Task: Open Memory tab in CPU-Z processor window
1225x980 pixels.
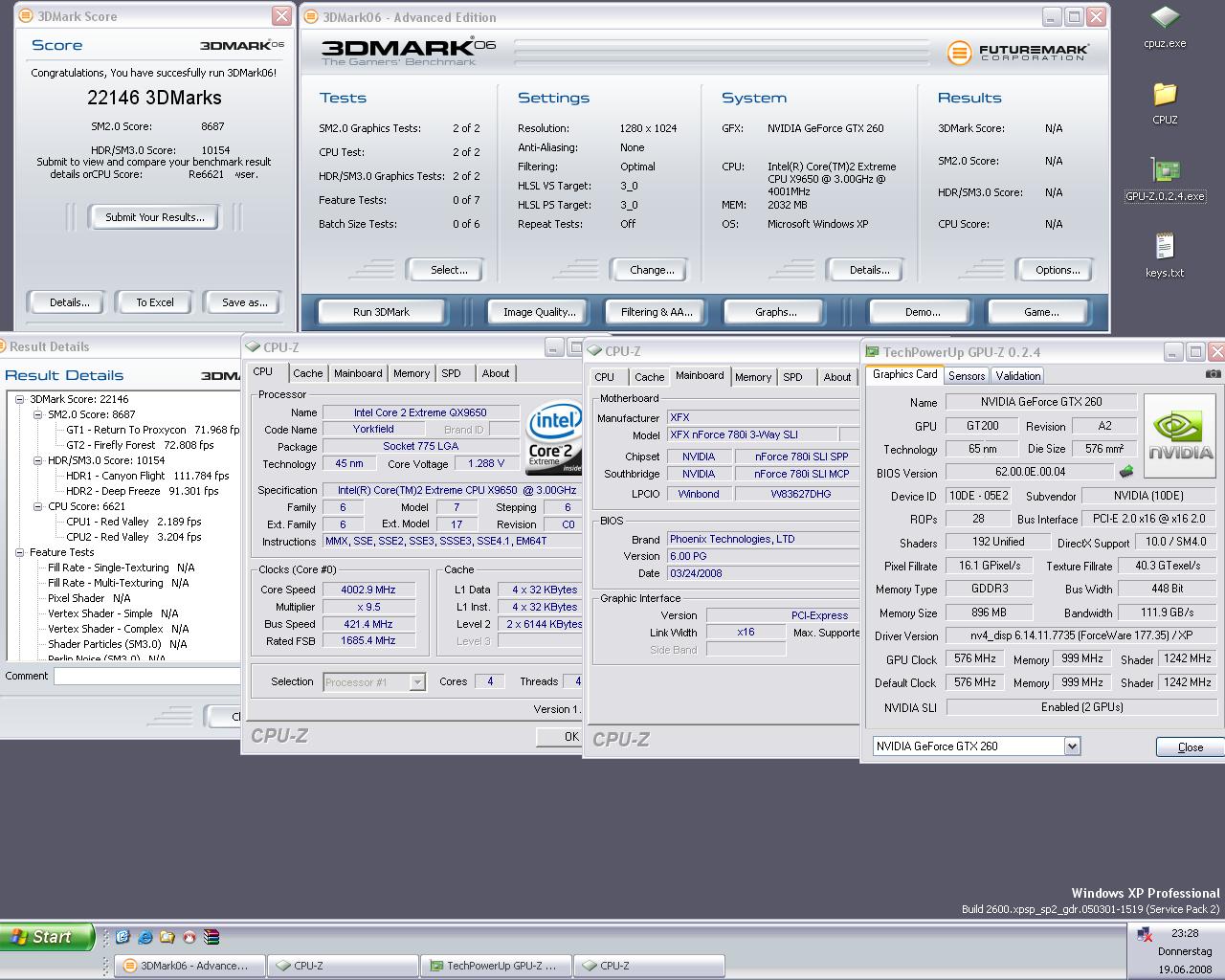Action: (412, 373)
